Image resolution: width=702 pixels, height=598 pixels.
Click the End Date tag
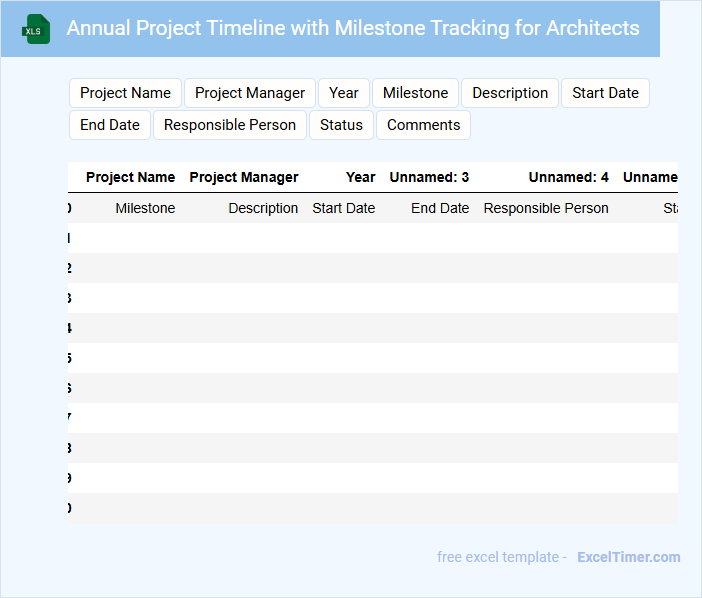pos(110,125)
